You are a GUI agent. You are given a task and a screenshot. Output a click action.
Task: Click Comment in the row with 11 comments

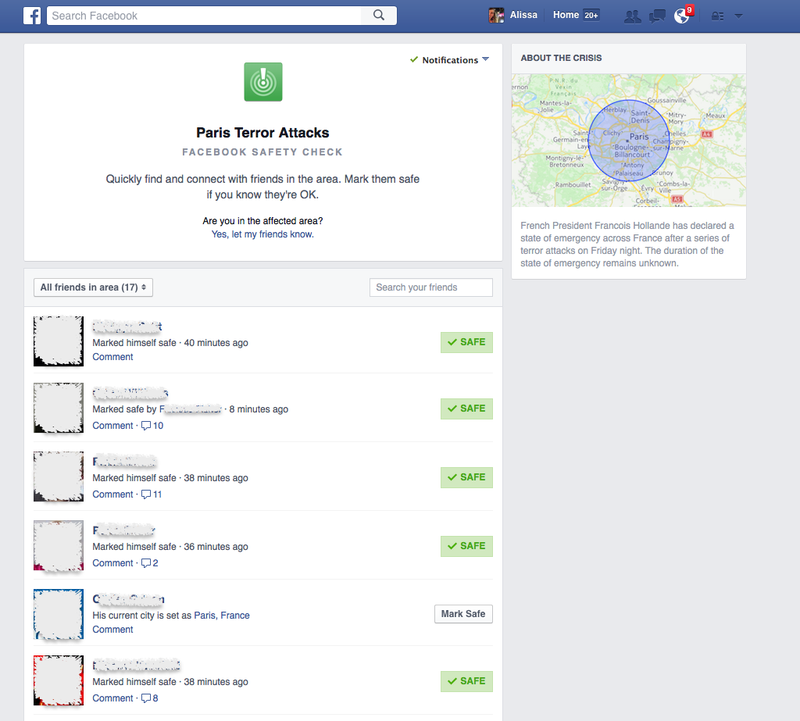[x=113, y=494]
